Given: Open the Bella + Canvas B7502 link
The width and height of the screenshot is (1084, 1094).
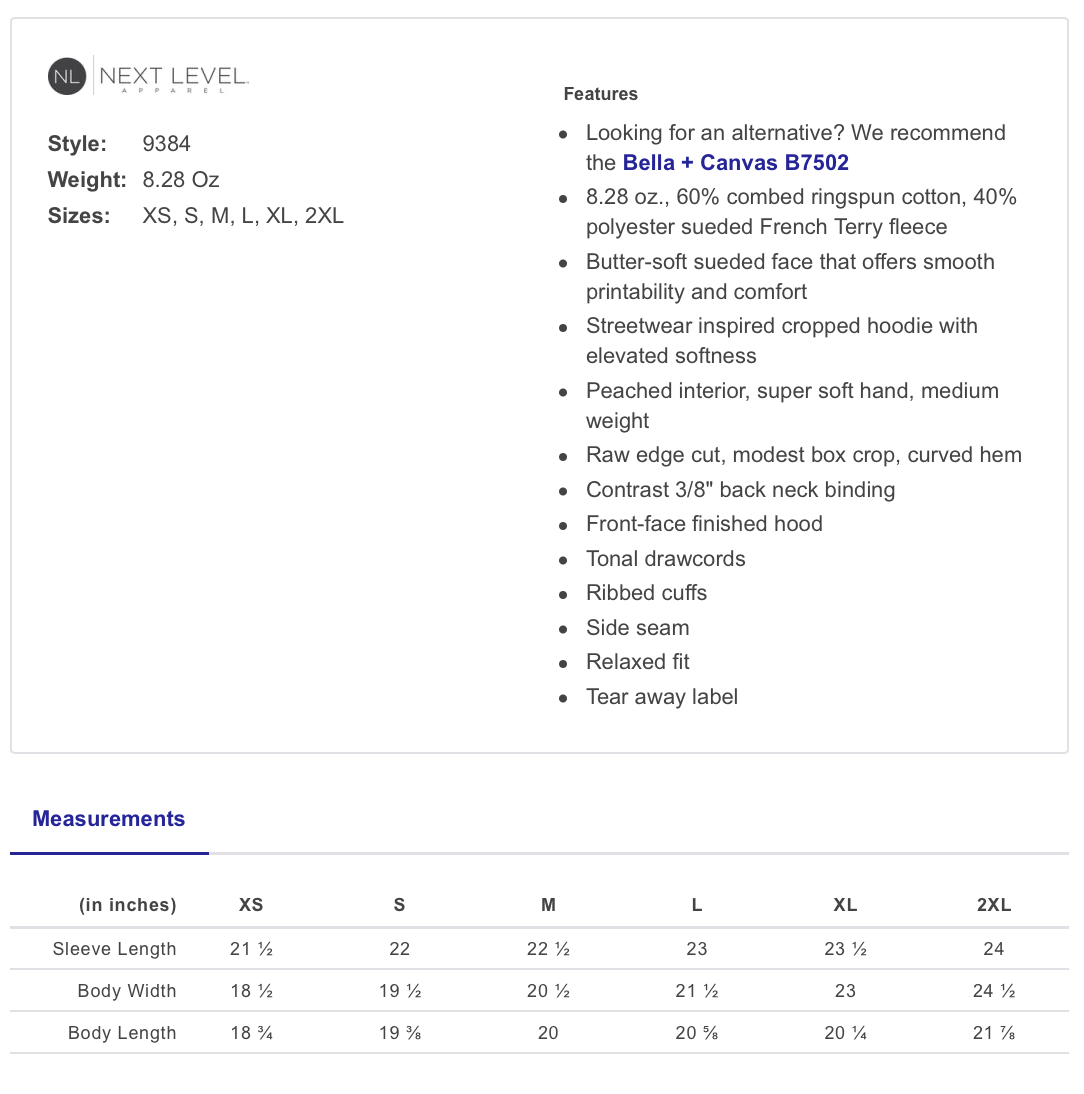Looking at the screenshot, I should [x=735, y=163].
